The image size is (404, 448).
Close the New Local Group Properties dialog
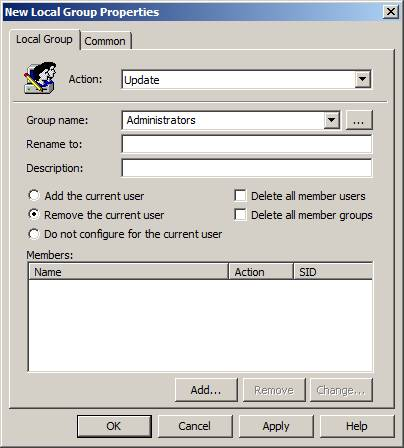click(x=390, y=12)
